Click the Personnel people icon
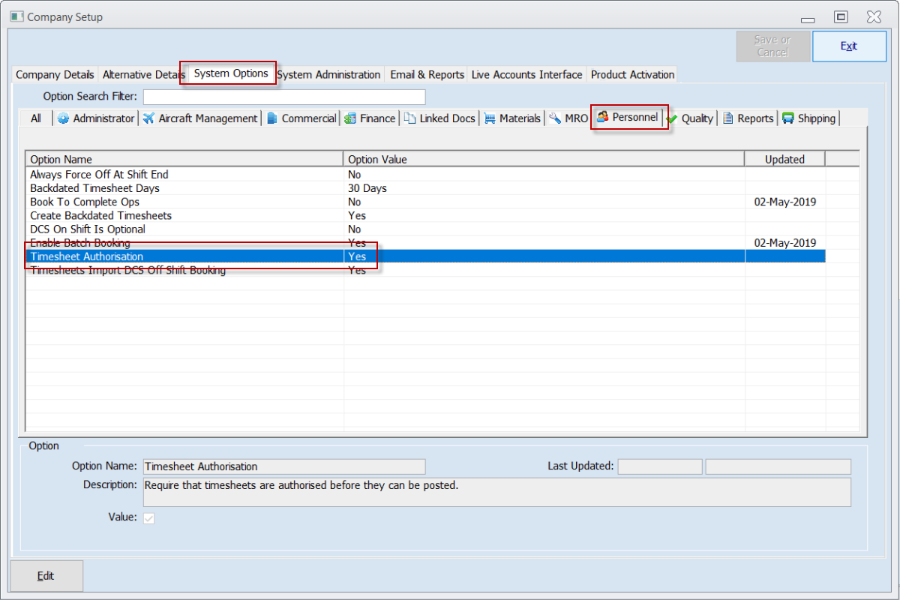 pyautogui.click(x=603, y=117)
